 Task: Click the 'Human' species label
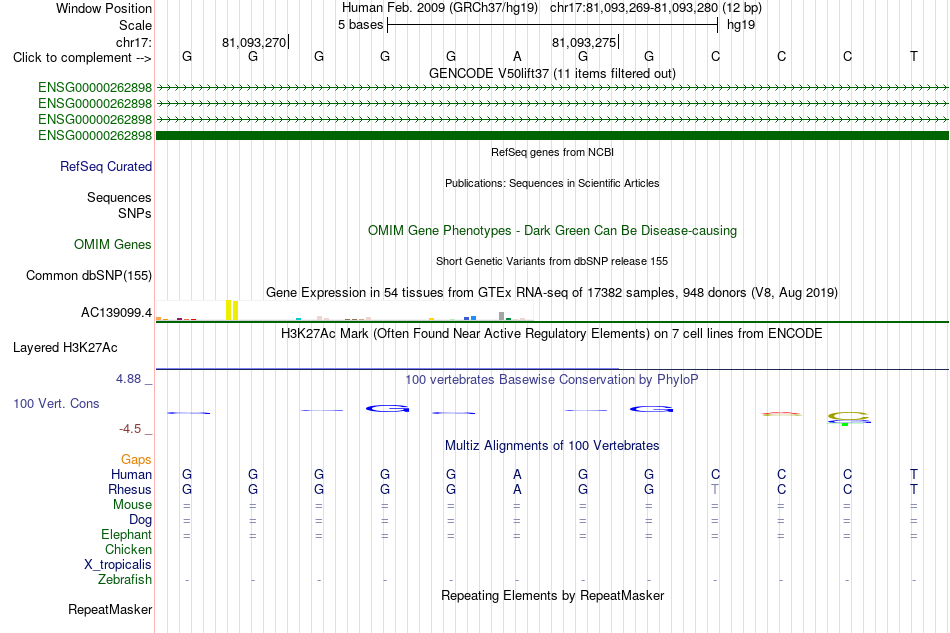[131, 474]
